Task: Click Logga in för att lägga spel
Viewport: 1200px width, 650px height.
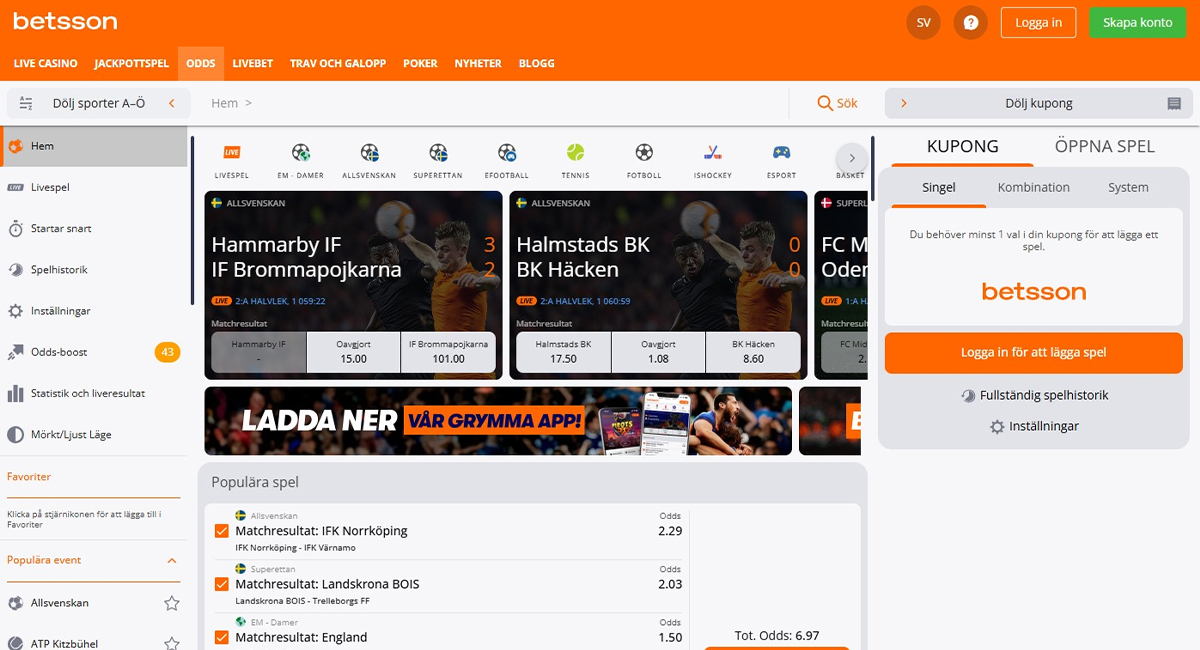Action: click(x=1033, y=353)
